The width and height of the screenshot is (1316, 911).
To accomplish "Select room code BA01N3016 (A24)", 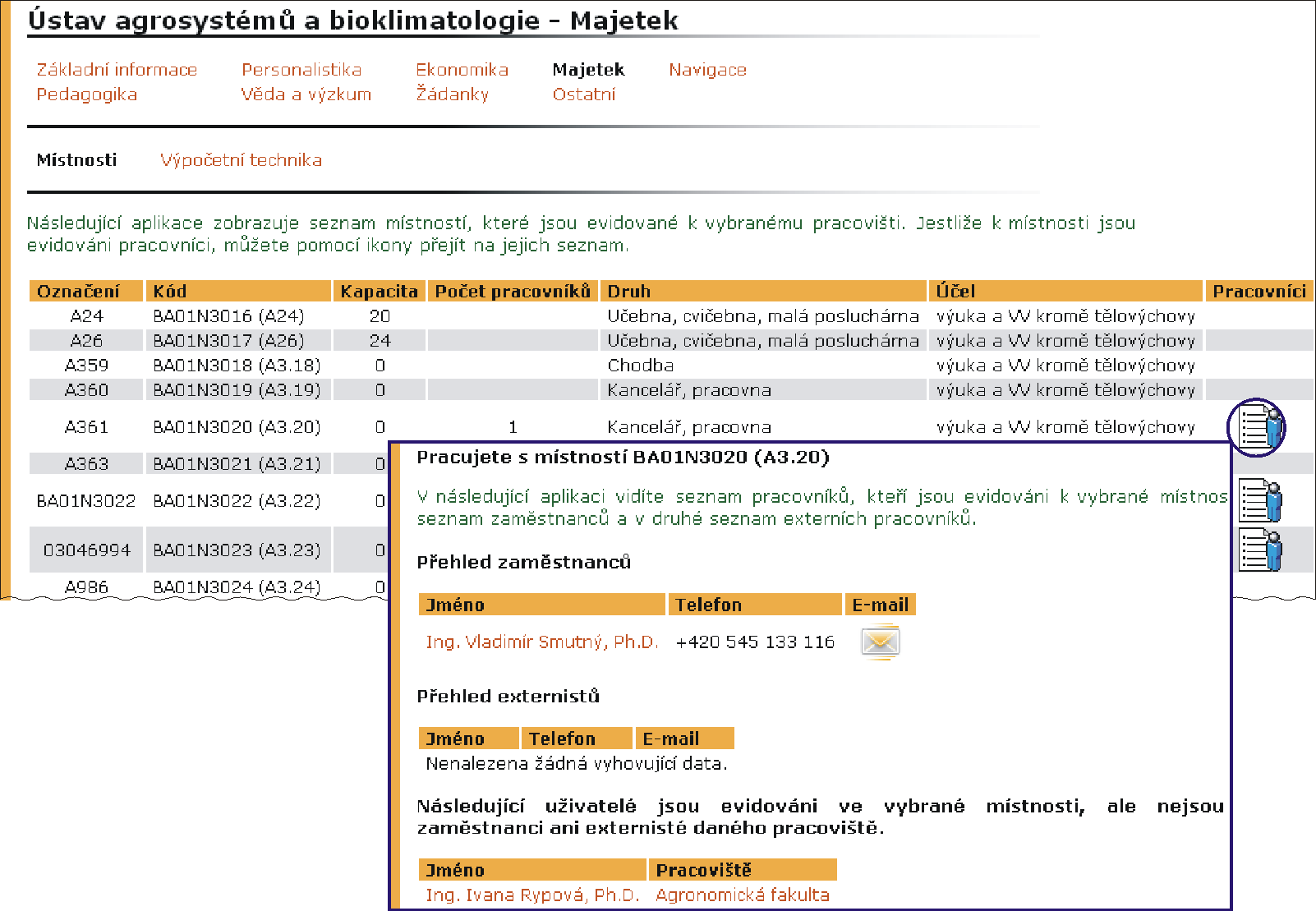I will point(228,316).
